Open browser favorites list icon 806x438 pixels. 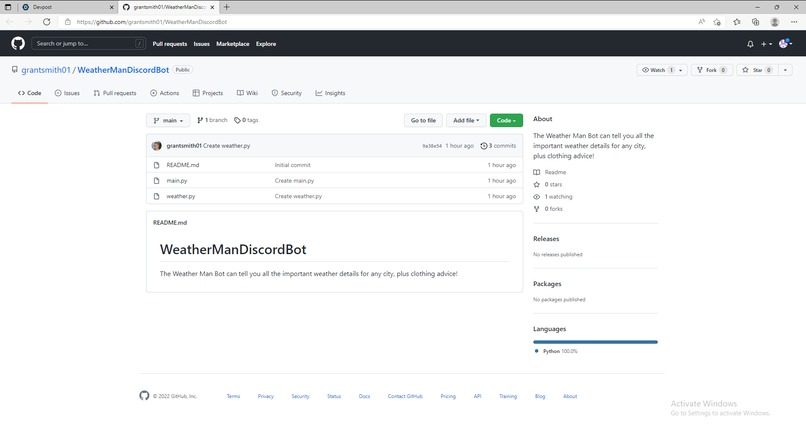(x=737, y=22)
